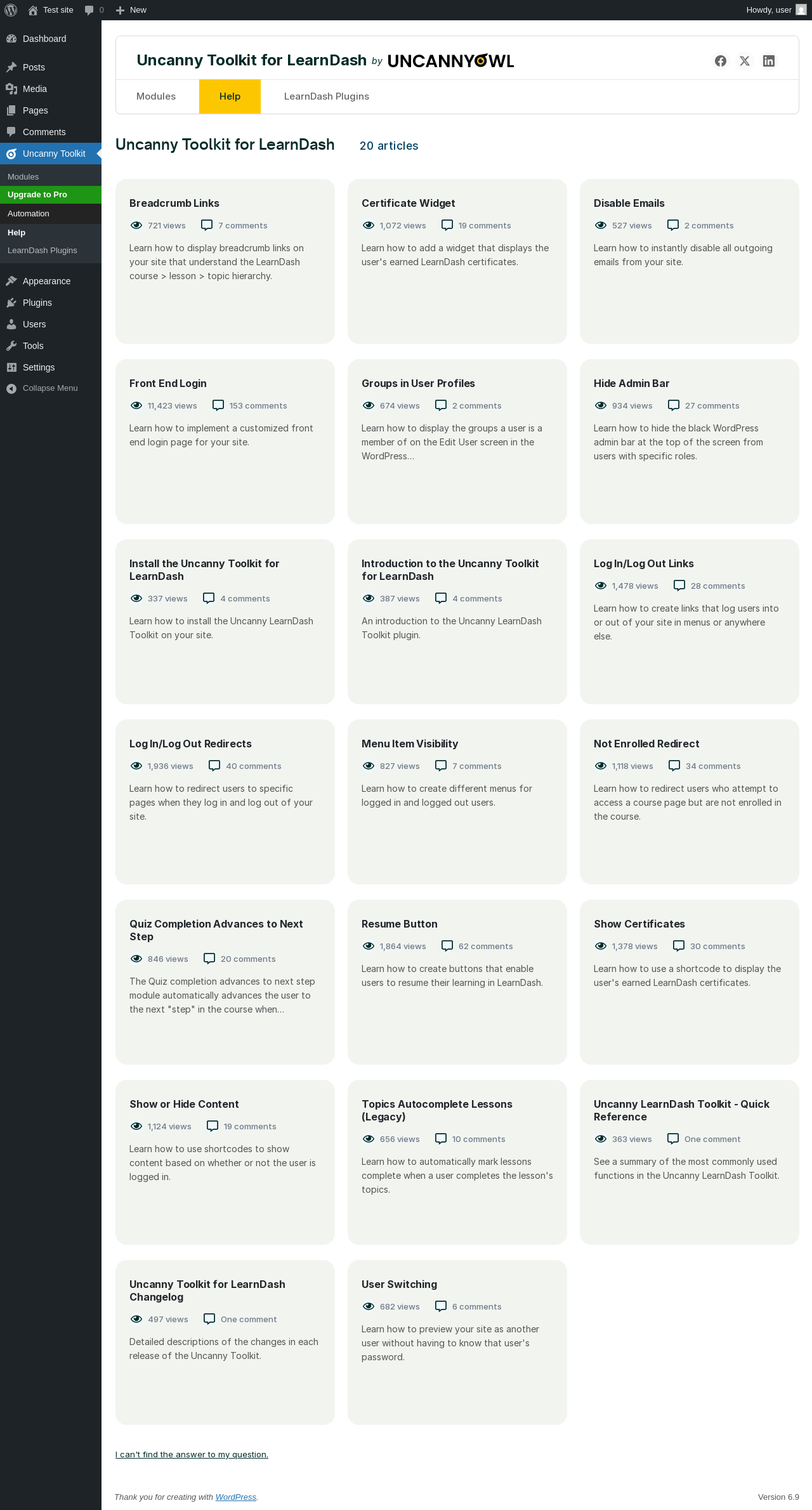Screen dimensions: 812x1510
Task: Click the comments bubble icon in admin bar
Action: point(89,10)
